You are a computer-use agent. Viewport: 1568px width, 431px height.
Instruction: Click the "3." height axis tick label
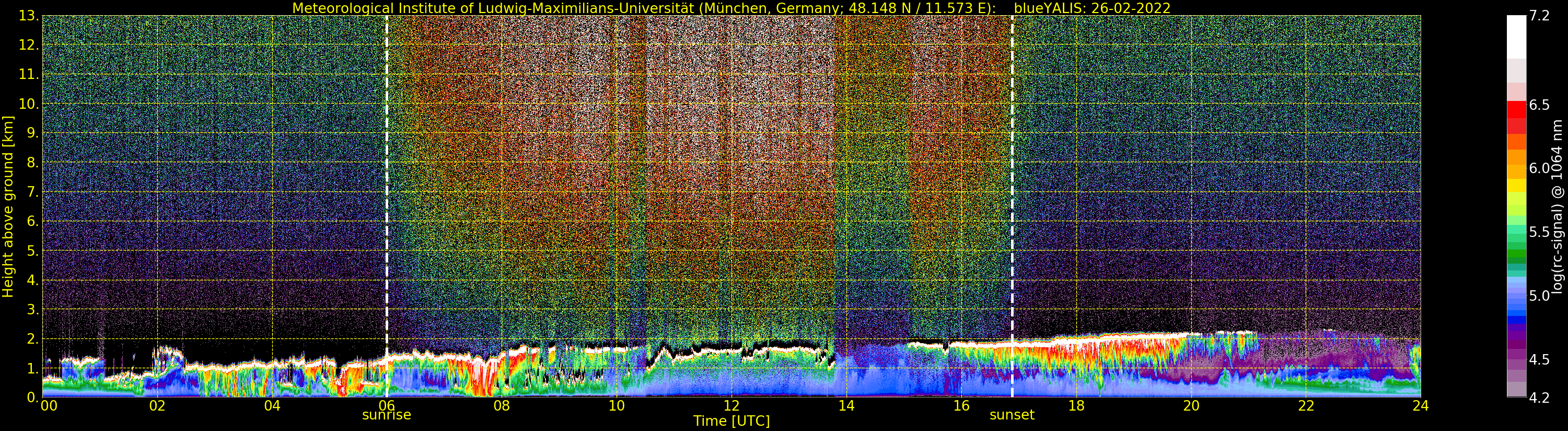point(32,309)
